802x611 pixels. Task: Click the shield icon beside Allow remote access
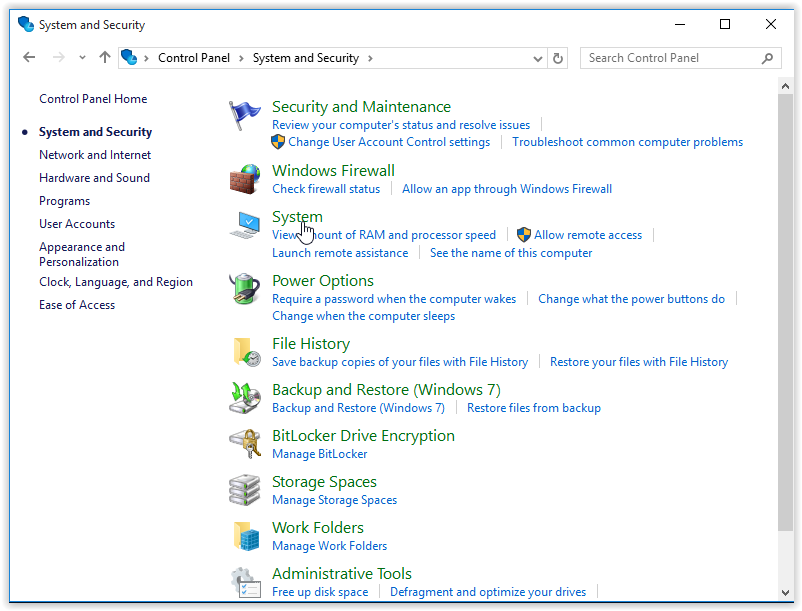524,235
